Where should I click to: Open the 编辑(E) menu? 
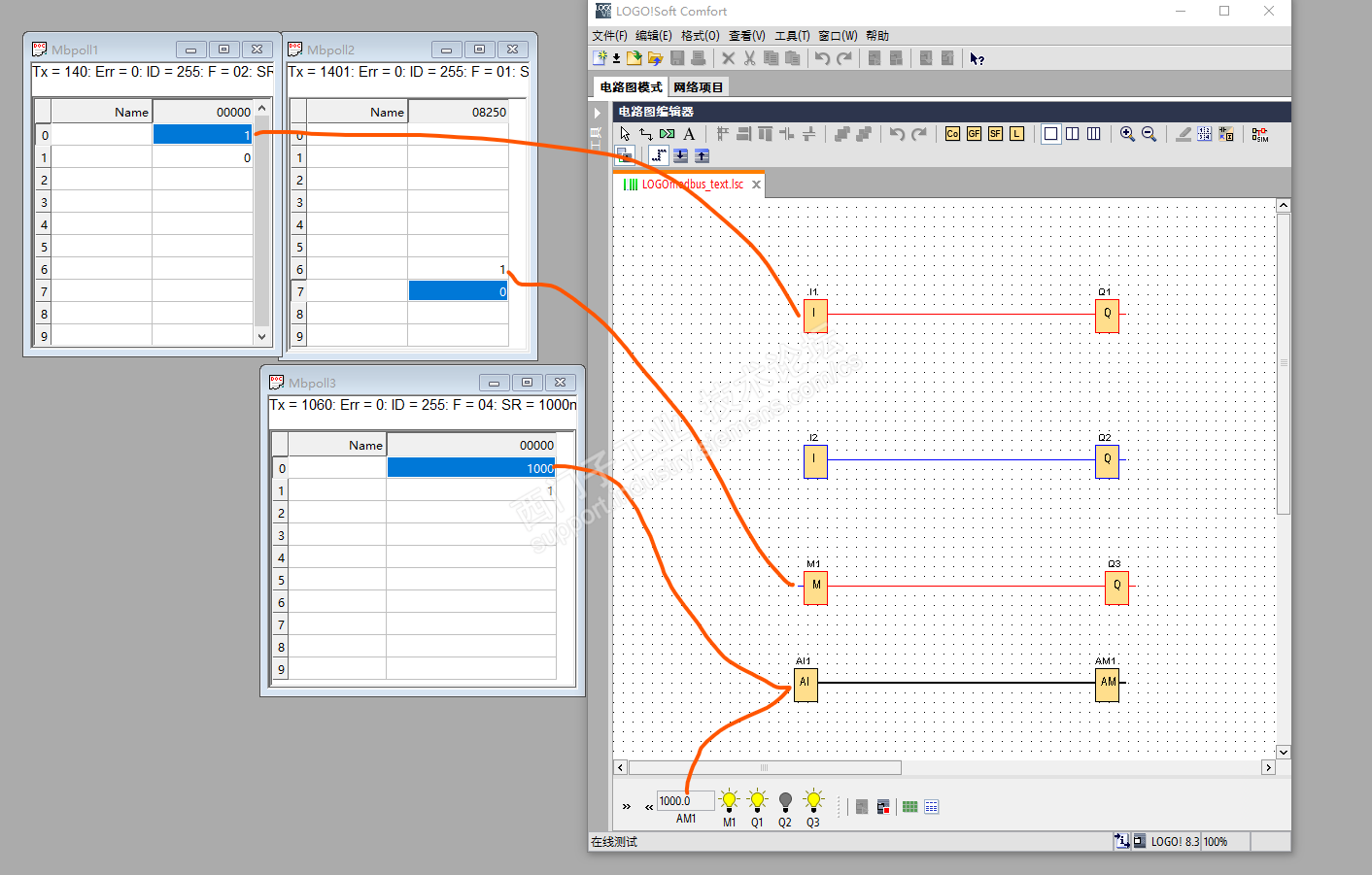(654, 36)
